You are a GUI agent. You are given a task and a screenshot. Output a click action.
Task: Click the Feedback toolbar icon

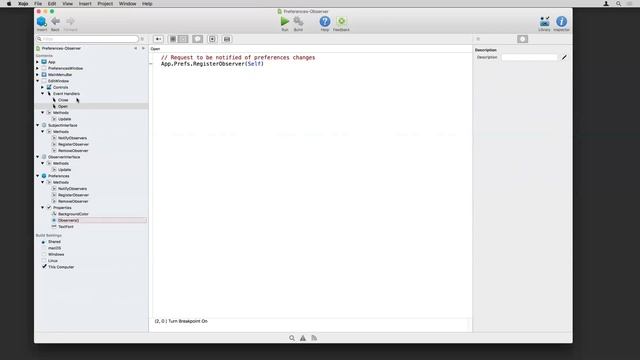[341, 21]
